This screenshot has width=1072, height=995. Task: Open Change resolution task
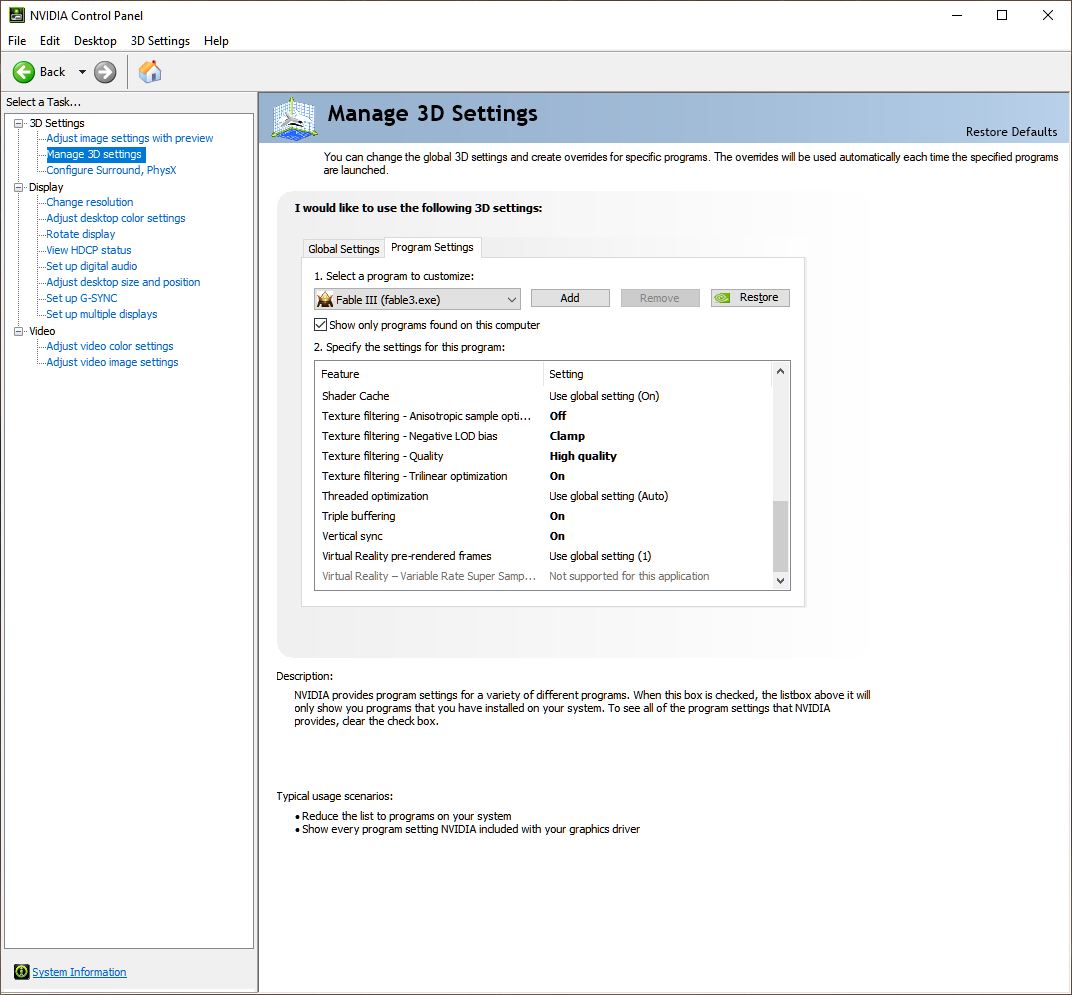(90, 202)
